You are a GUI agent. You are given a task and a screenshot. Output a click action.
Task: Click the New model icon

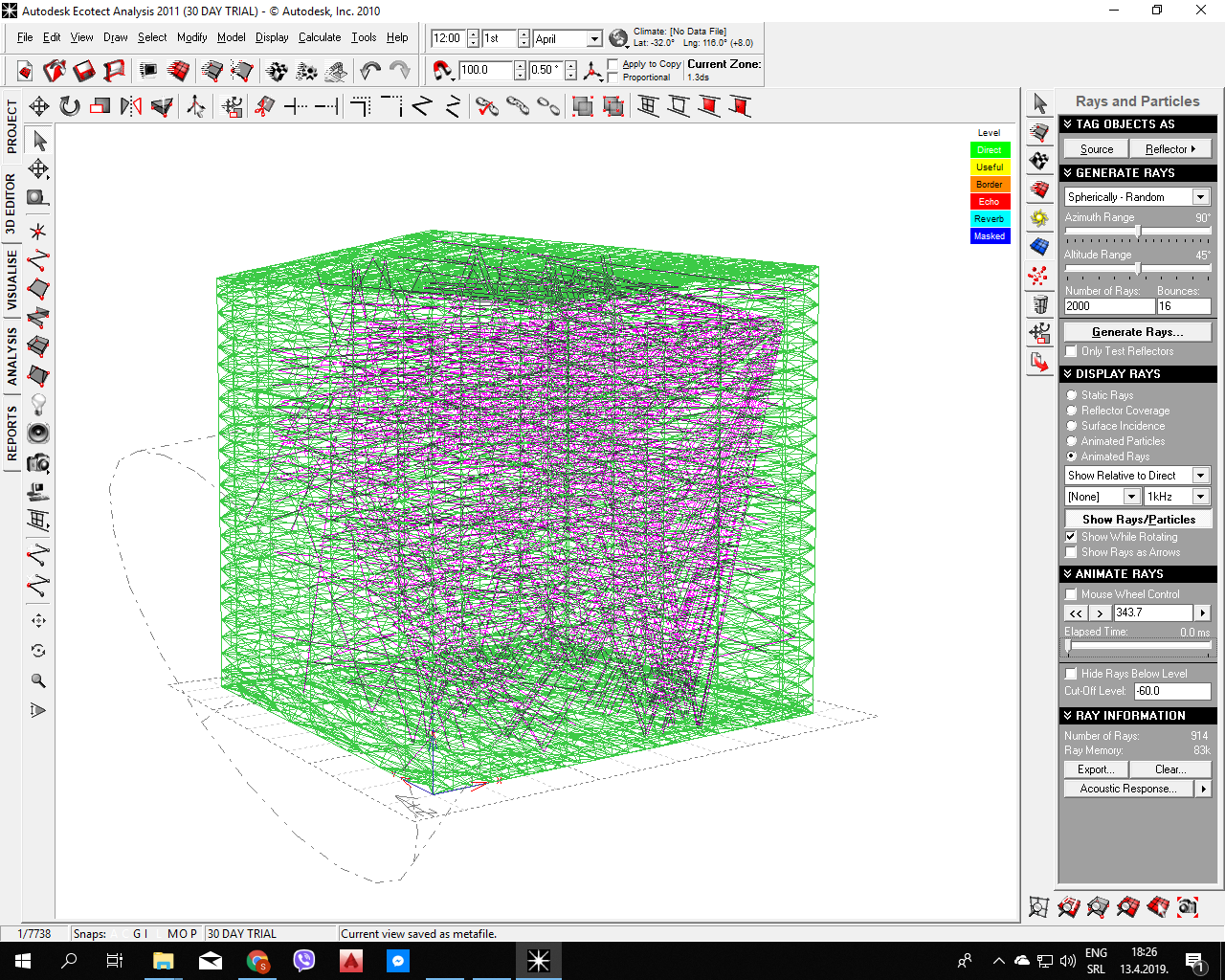click(x=25, y=71)
